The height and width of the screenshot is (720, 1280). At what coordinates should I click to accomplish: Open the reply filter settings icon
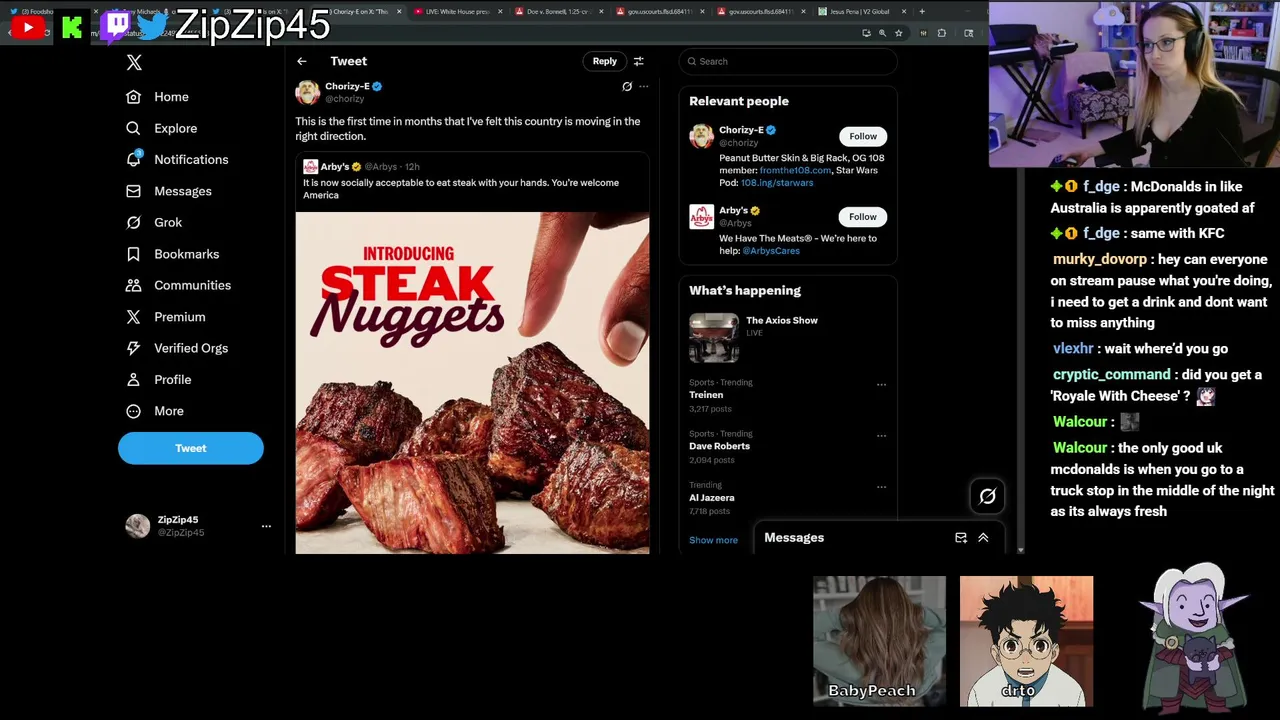(x=639, y=61)
